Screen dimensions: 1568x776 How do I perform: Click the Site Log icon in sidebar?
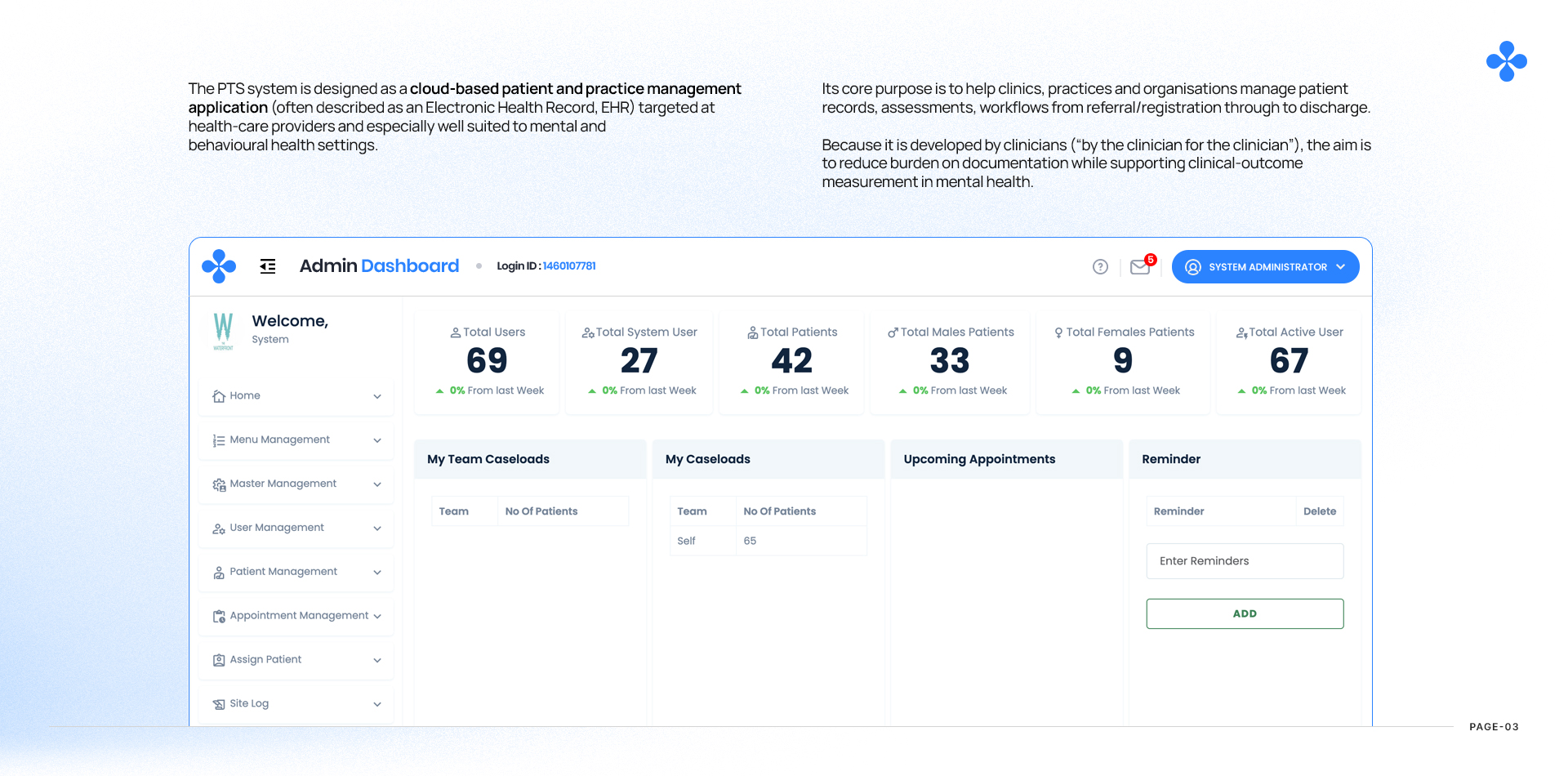[219, 704]
